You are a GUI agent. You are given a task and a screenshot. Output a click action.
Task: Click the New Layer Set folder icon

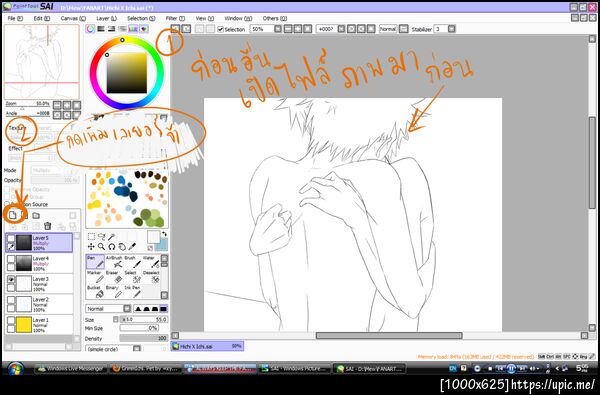tap(36, 215)
